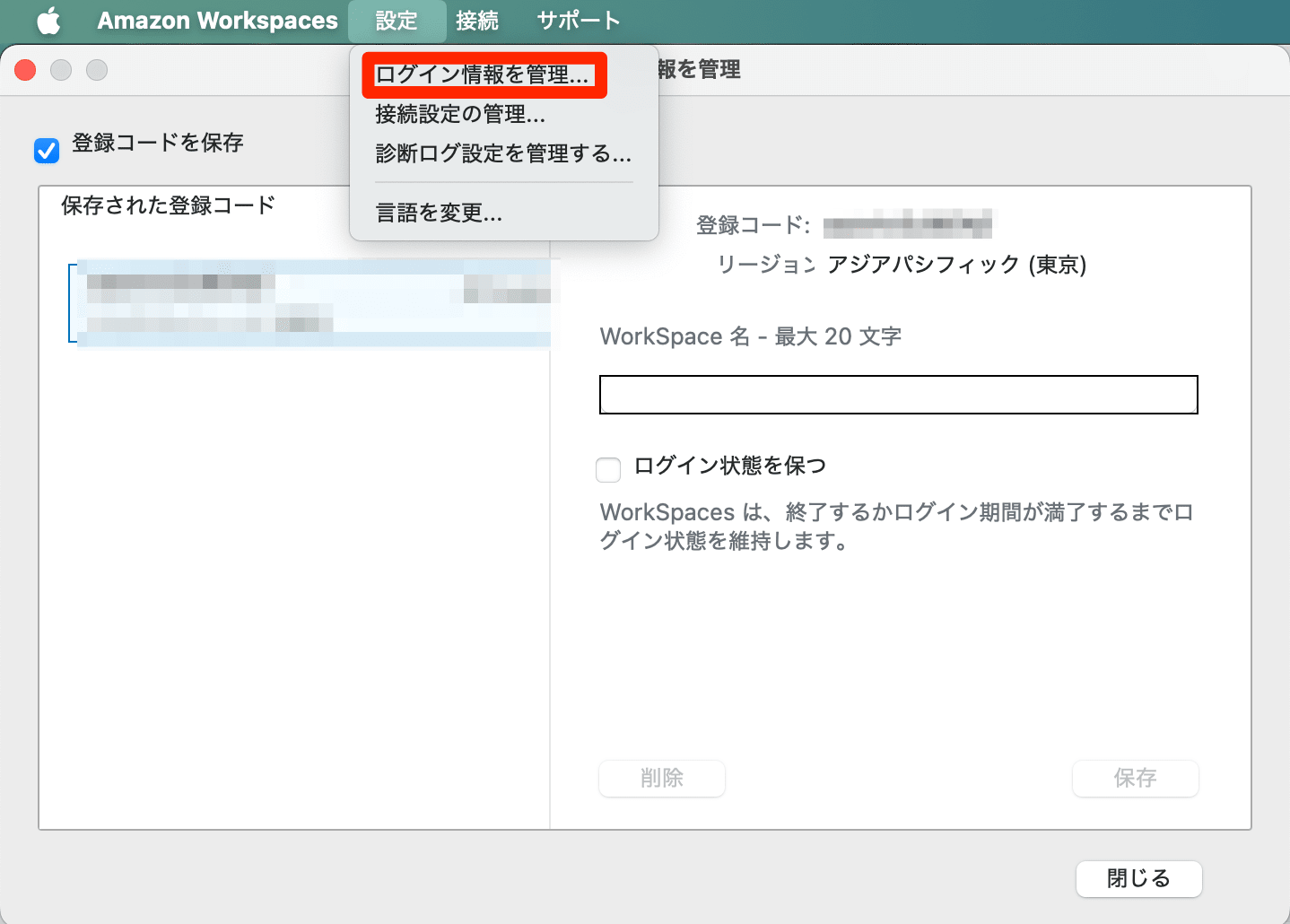Click the 保存された登録コード heading

pyautogui.click(x=168, y=205)
